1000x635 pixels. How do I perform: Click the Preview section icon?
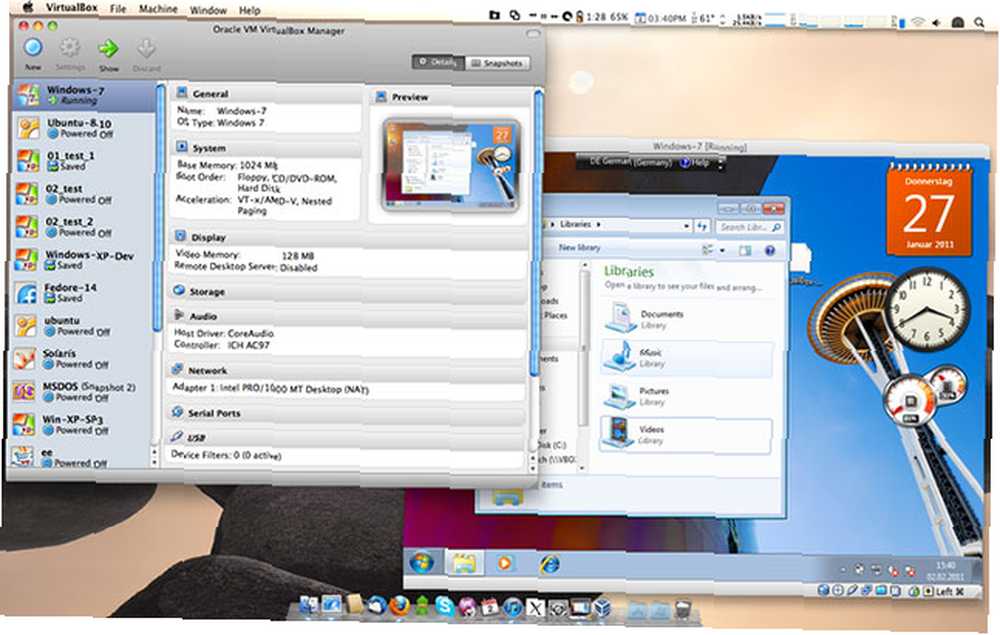click(381, 96)
